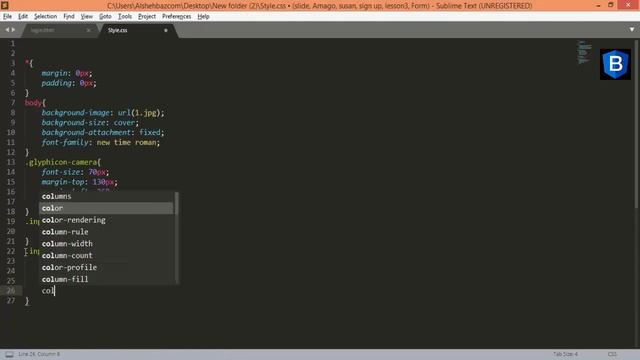
Task: Open the File menu
Action: pos(7,16)
